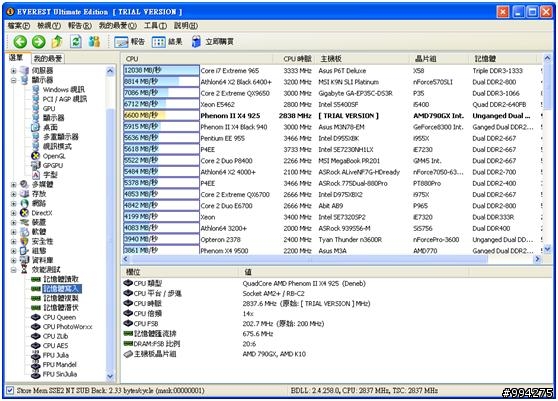Select the Core i7 Extreme 965 row

pyautogui.click(x=332, y=70)
